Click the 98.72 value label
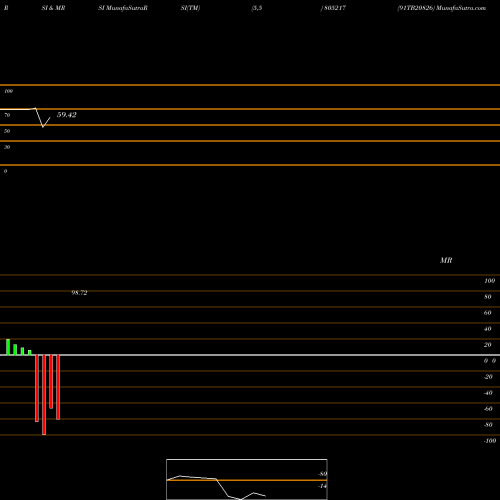Viewport: 500px width, 500px height. (79, 293)
